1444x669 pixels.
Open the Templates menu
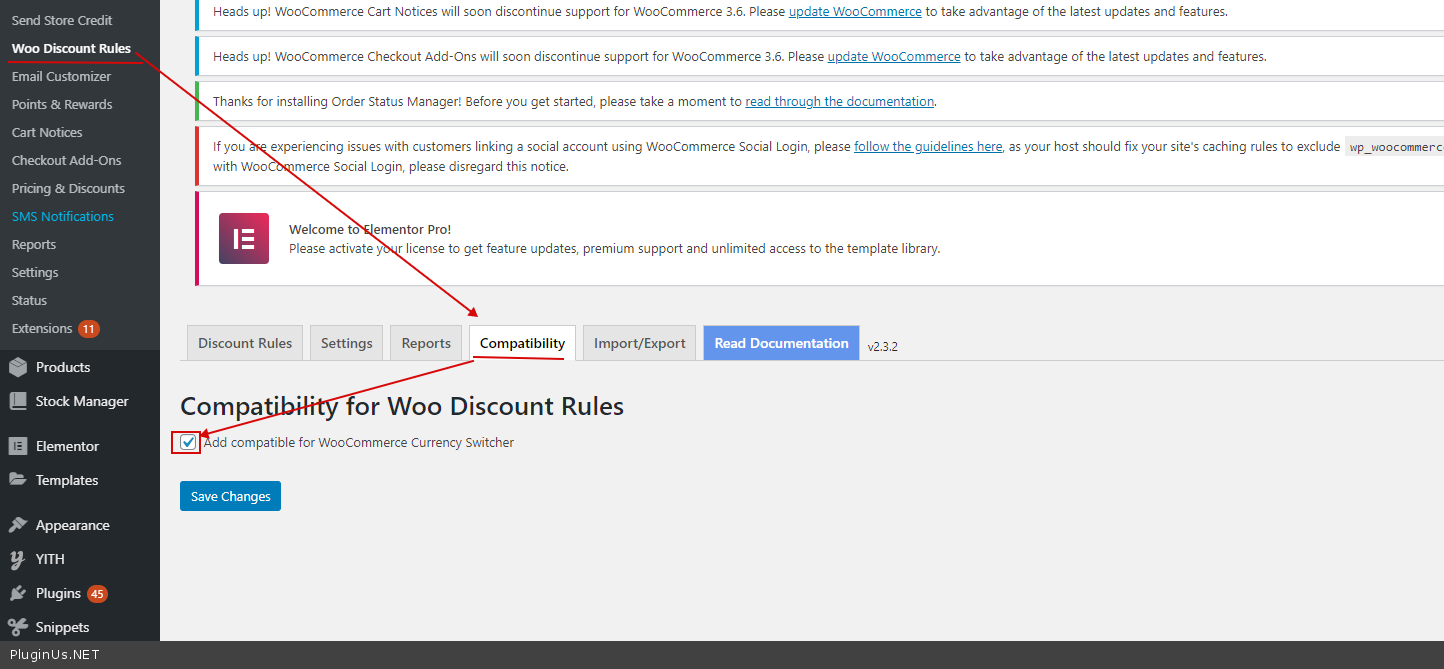pyautogui.click(x=67, y=480)
